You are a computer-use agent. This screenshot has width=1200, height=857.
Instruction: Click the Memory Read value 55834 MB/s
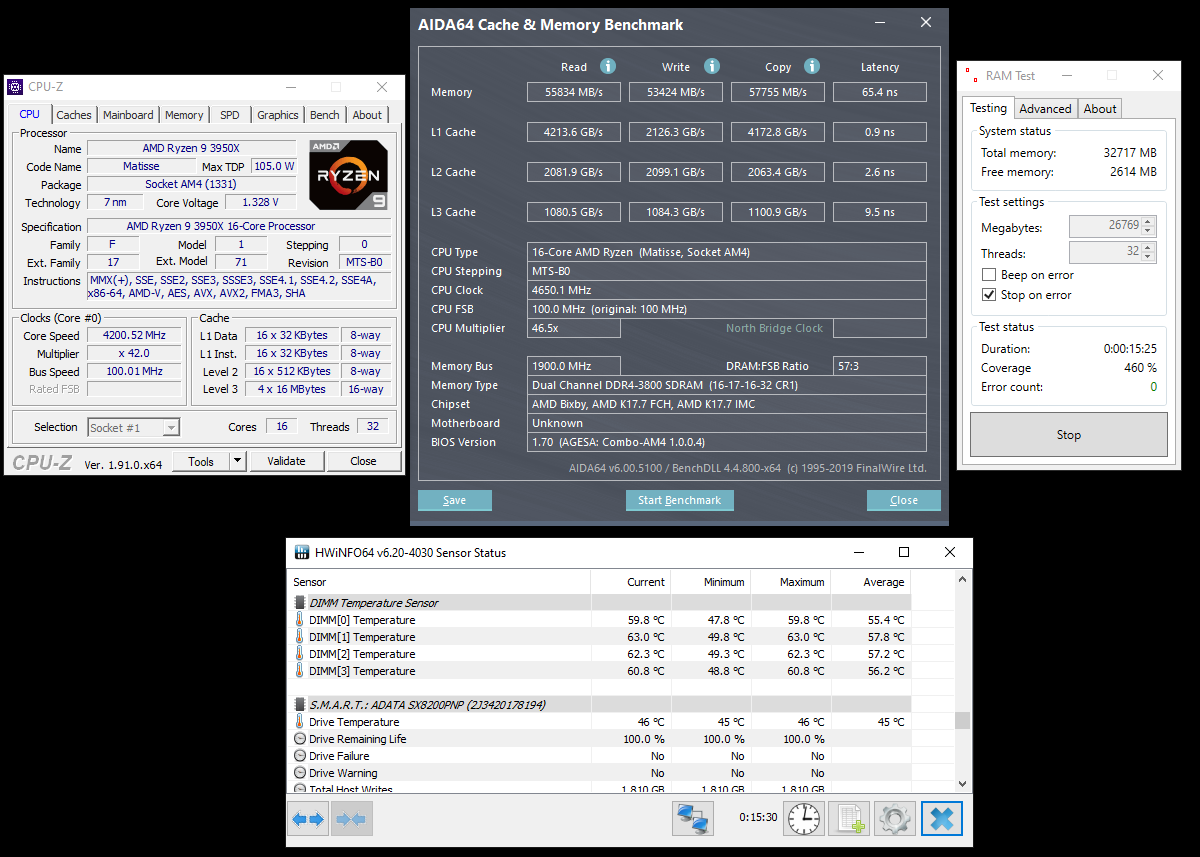(574, 92)
